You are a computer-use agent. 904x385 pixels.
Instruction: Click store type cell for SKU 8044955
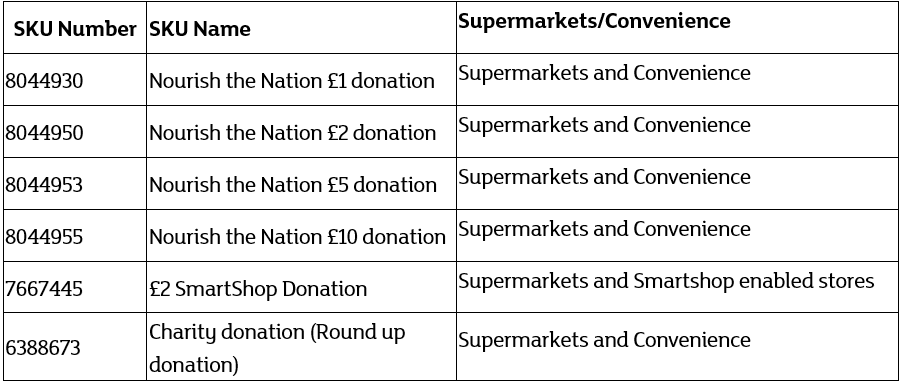pos(677,235)
